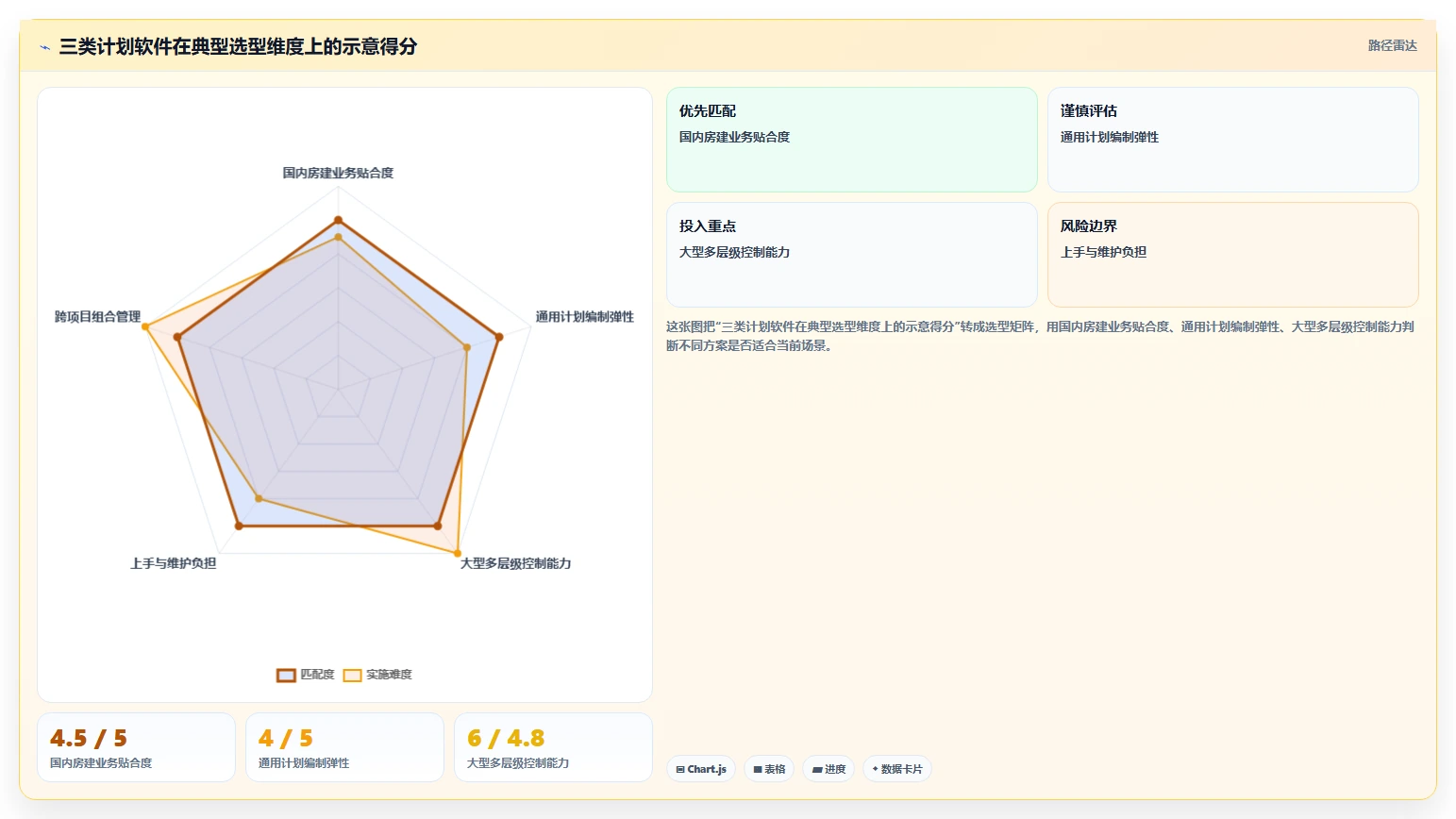Click the 上手与维护负担 radar axis label
1456x819 pixels.
click(x=174, y=563)
